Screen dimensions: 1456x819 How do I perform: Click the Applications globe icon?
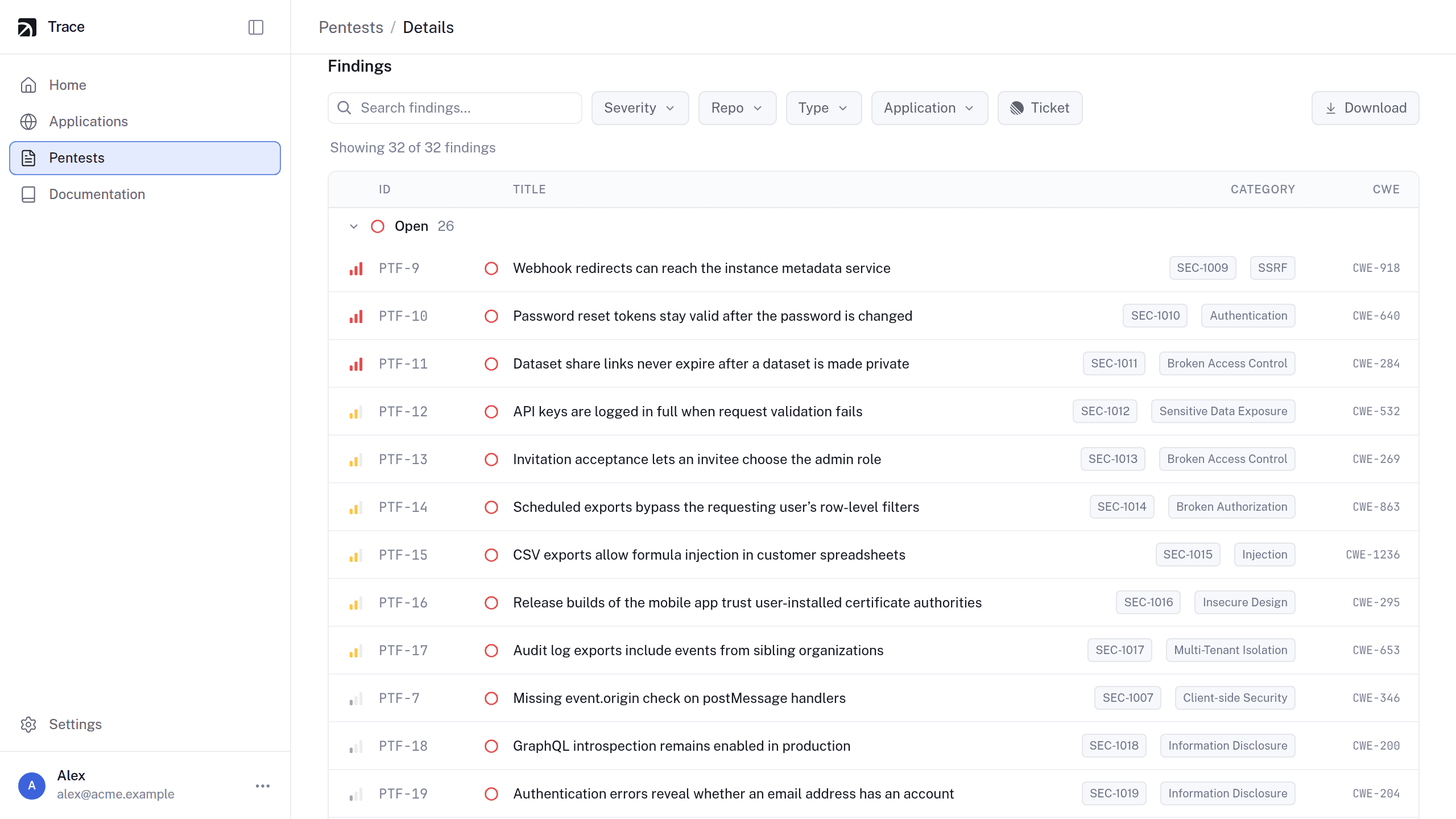point(28,121)
